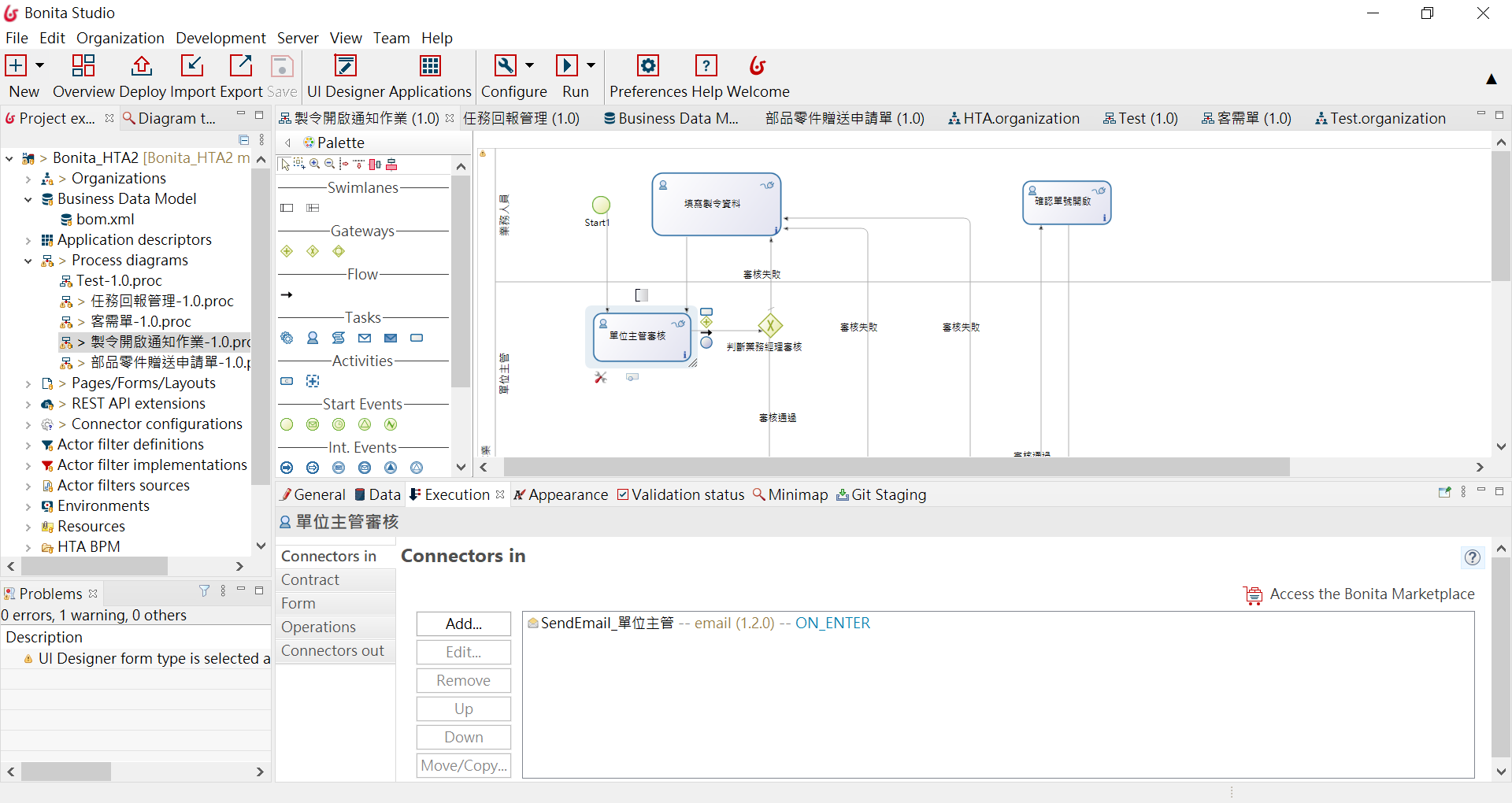Pick the Call activity palette icon
1512x803 pixels.
[287, 381]
